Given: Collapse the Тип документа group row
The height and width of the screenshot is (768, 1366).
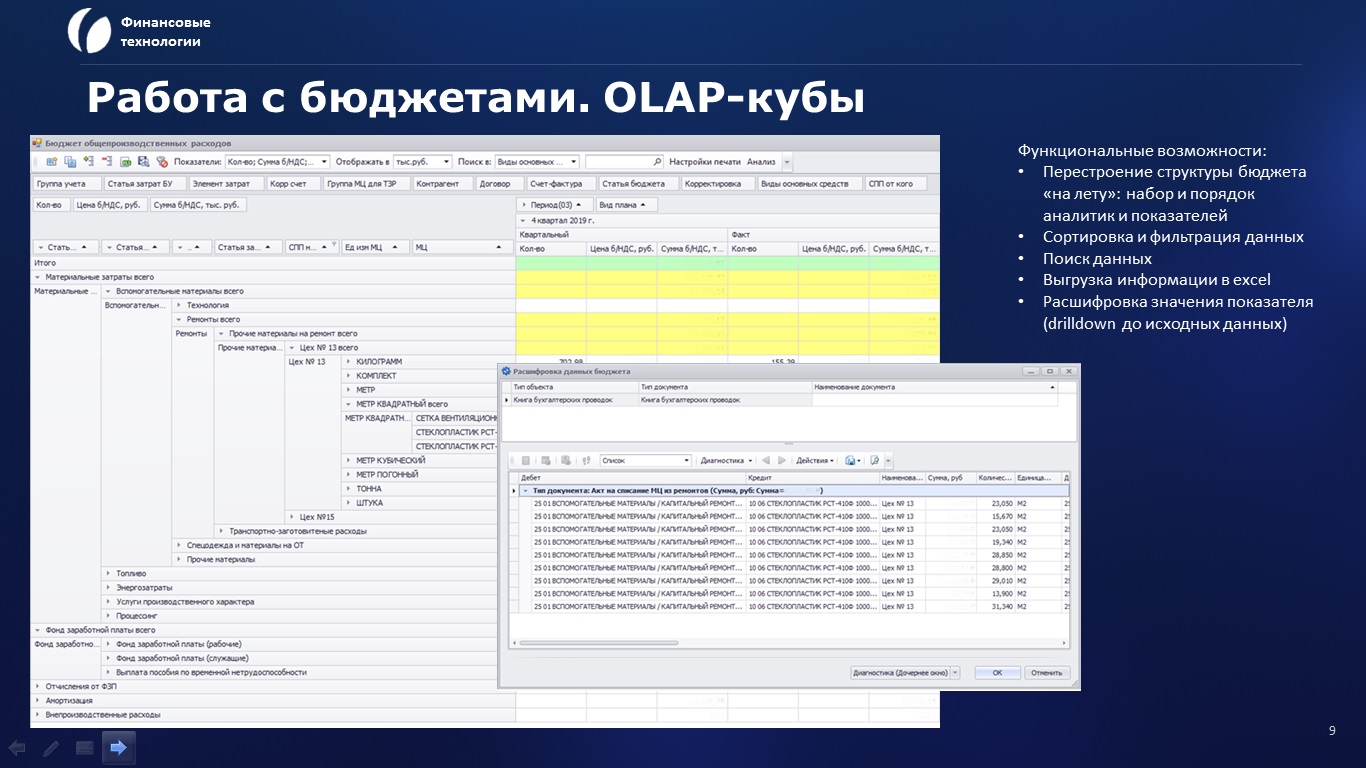Looking at the screenshot, I should (x=525, y=491).
